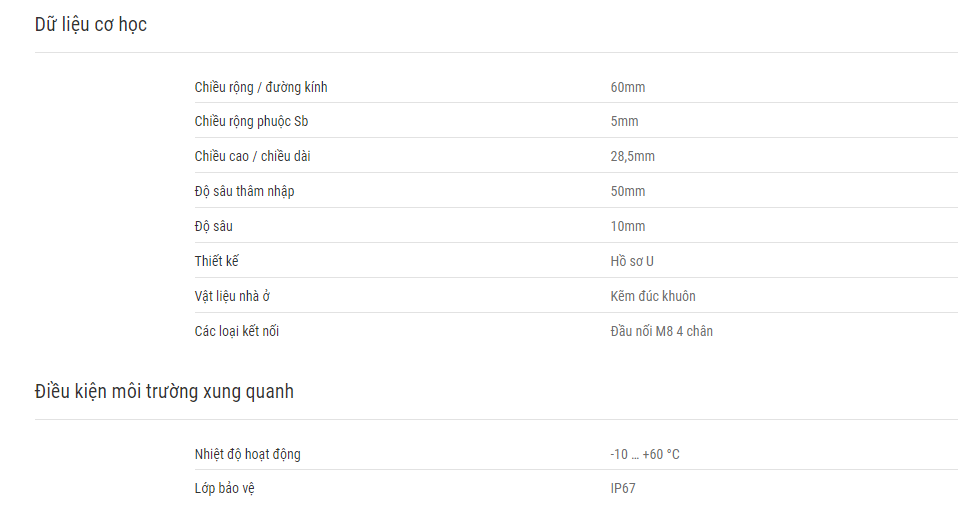Click the 'Đầu nối M8 4 chân' value

coord(661,331)
